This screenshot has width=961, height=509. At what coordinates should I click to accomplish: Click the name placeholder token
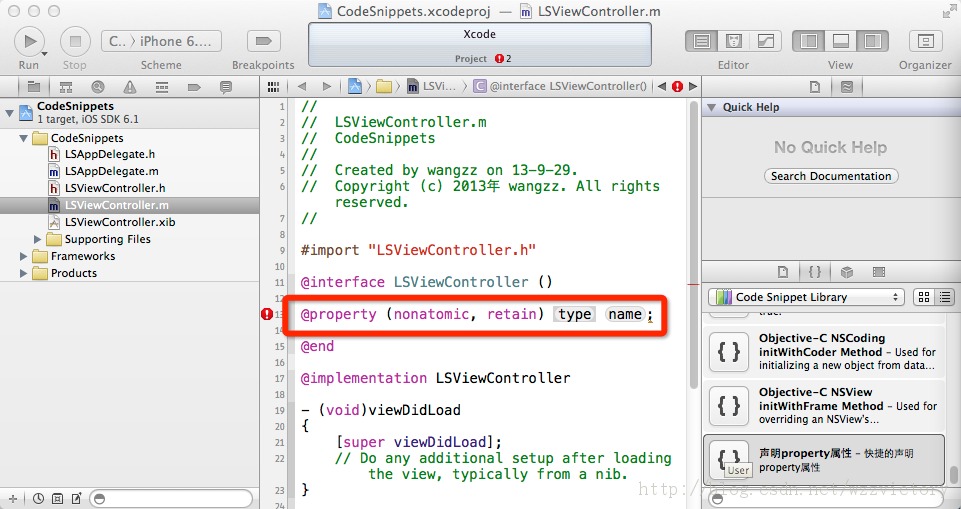point(625,314)
